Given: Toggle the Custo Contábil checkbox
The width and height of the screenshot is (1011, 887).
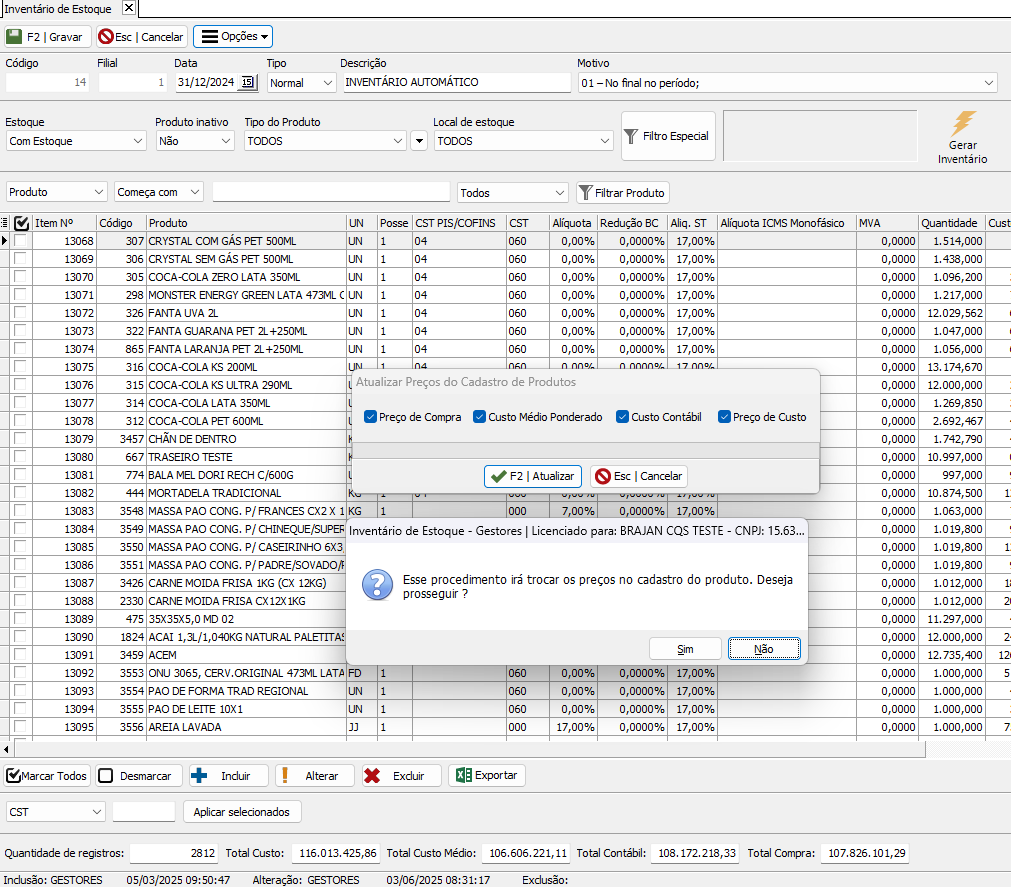Looking at the screenshot, I should pos(623,417).
